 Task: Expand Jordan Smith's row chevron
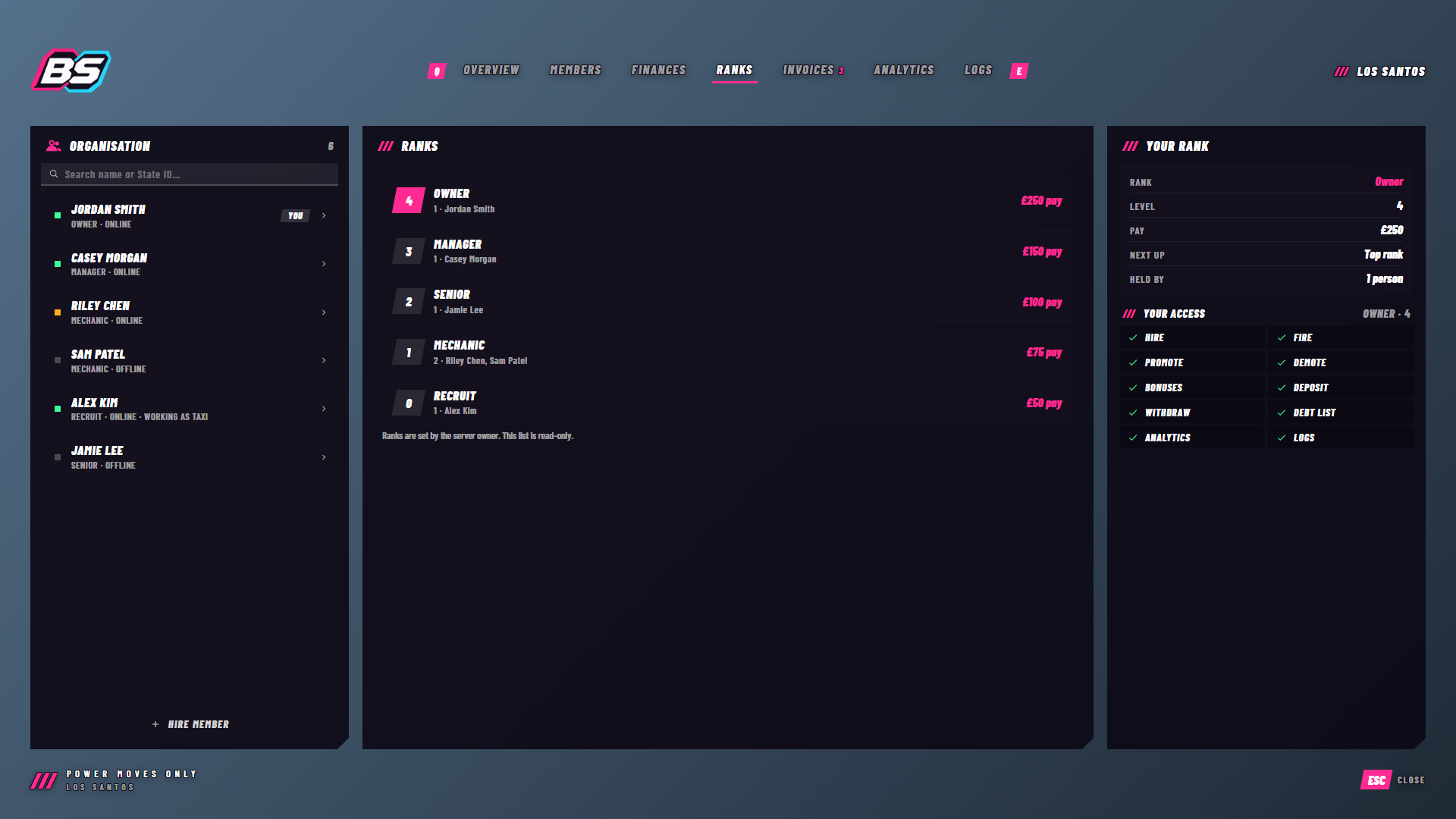click(324, 215)
